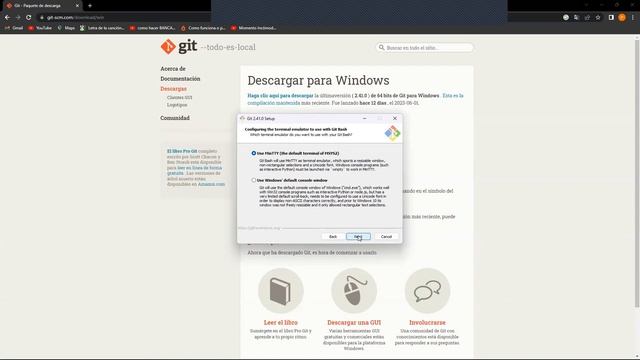Open 'Descargas' in site sidebar
This screenshot has width=640, height=360.
(x=173, y=89)
